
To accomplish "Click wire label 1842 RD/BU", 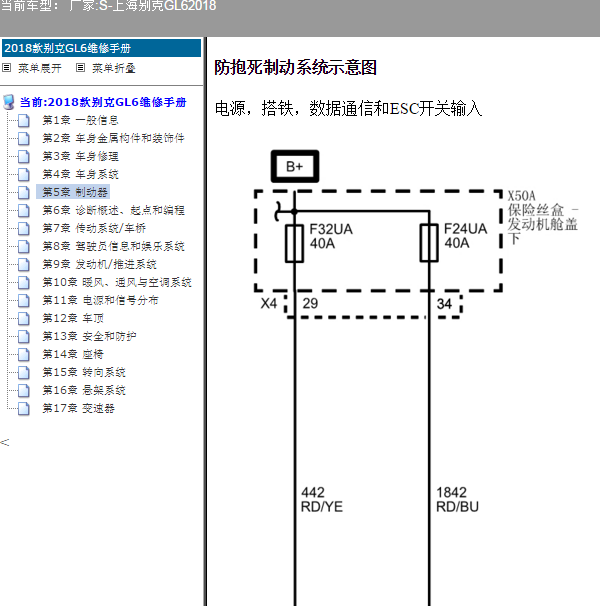I will pos(457,499).
